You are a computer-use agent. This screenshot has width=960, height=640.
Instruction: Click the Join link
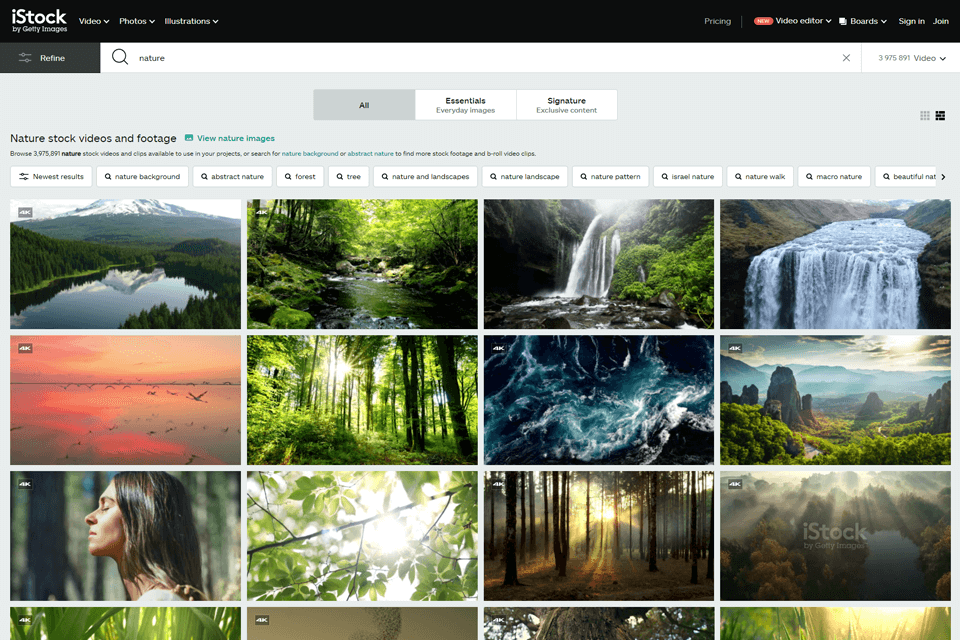point(940,21)
